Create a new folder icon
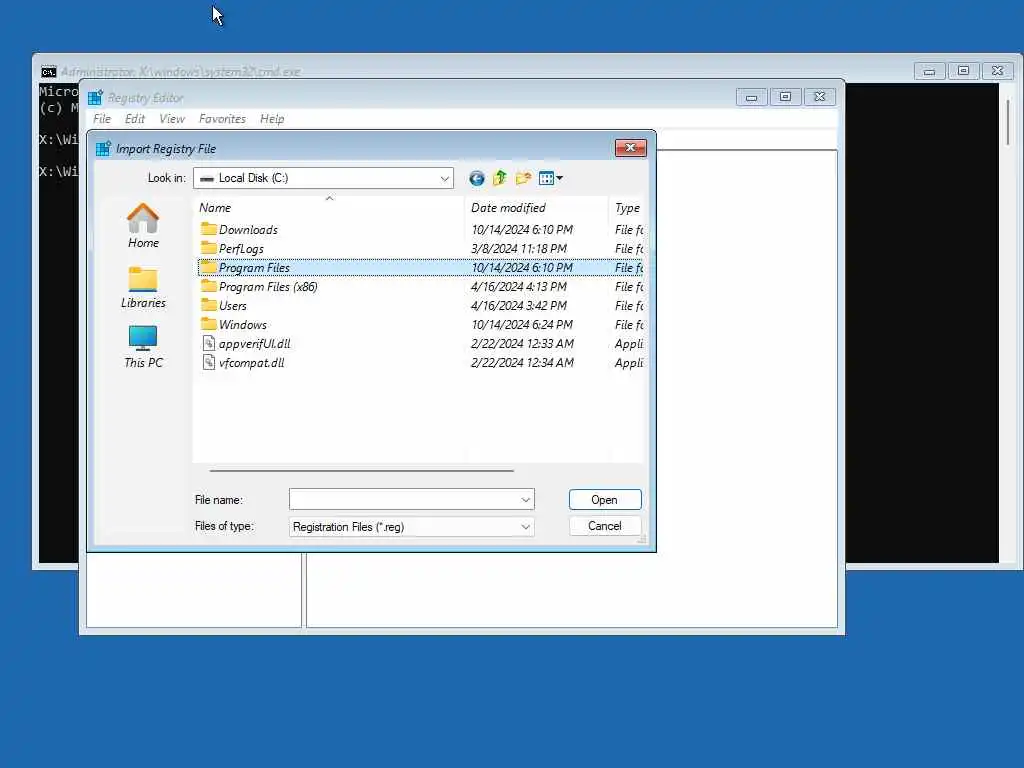 point(523,178)
